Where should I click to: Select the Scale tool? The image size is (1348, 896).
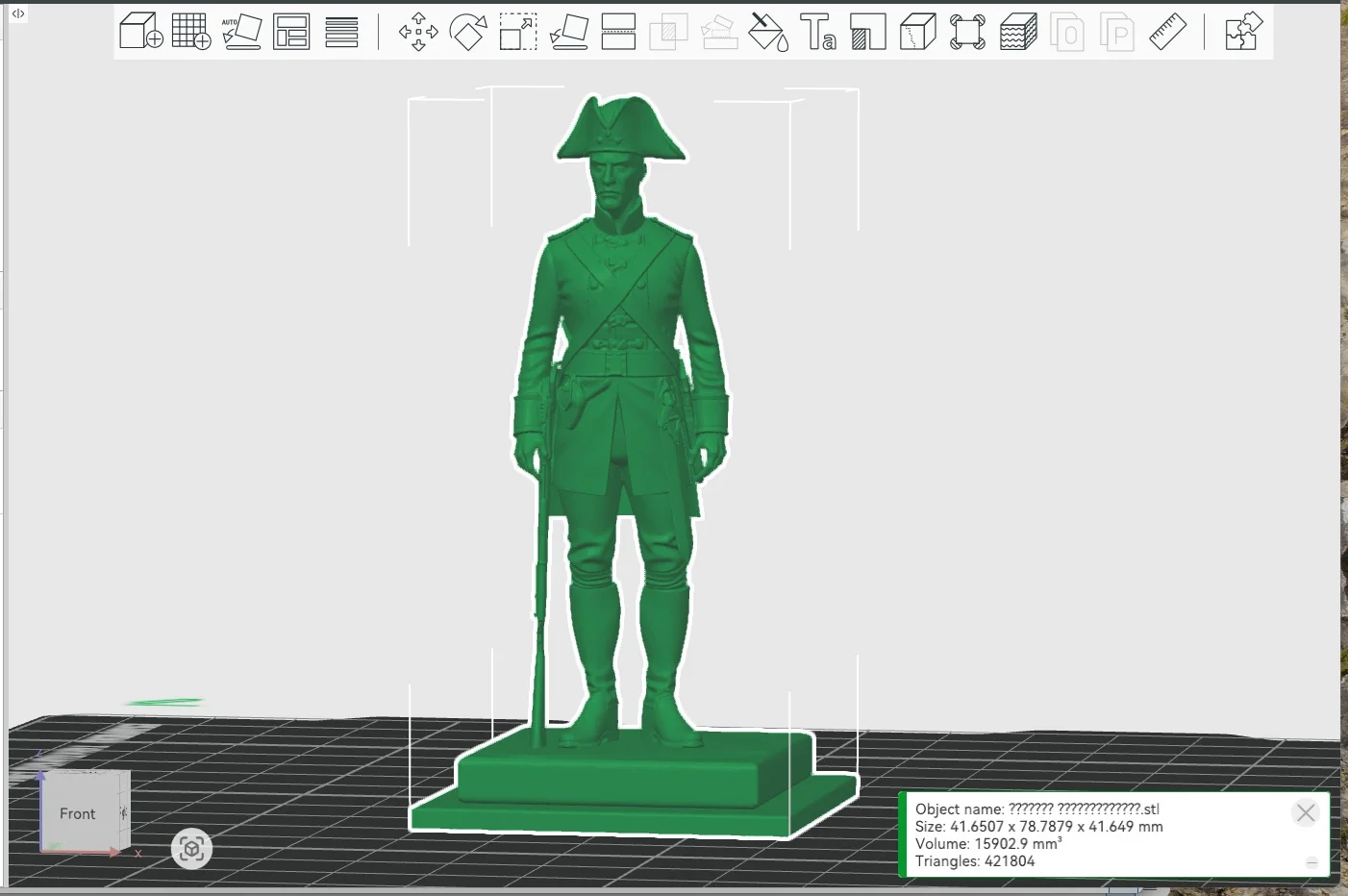[x=518, y=32]
